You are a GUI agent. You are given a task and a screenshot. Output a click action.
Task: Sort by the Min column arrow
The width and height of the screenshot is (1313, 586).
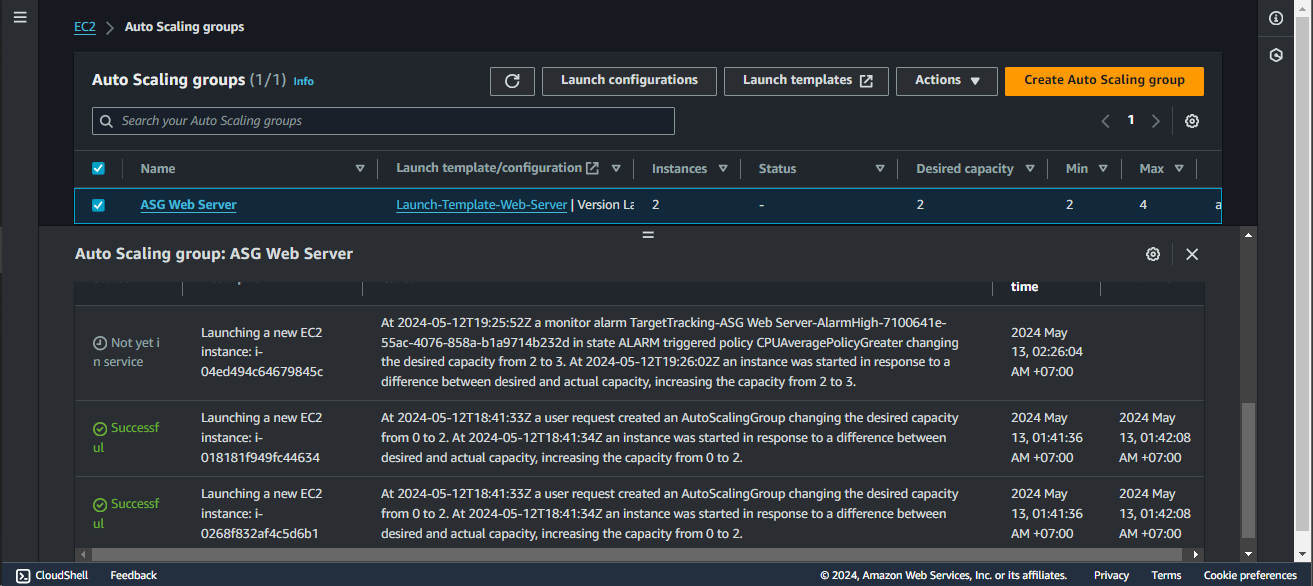pos(1104,168)
